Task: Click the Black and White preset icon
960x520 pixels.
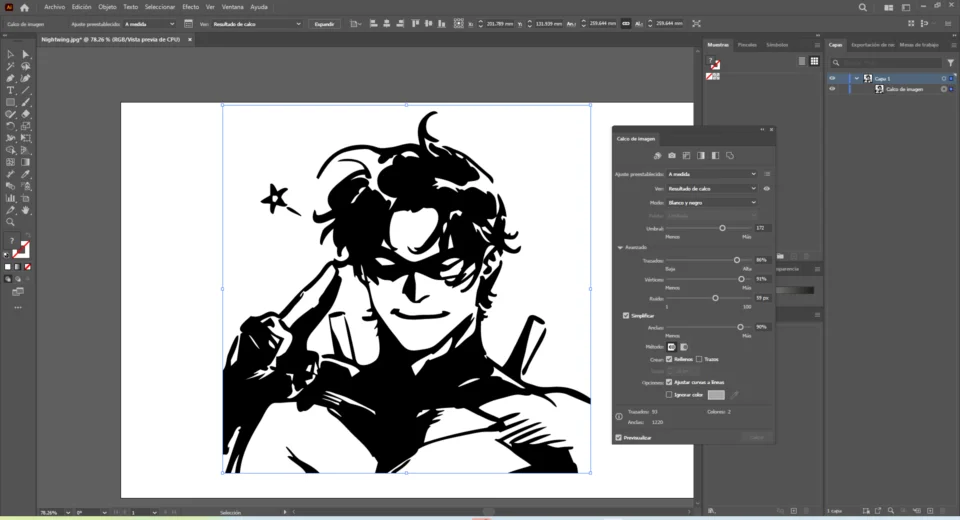Action: (715, 156)
